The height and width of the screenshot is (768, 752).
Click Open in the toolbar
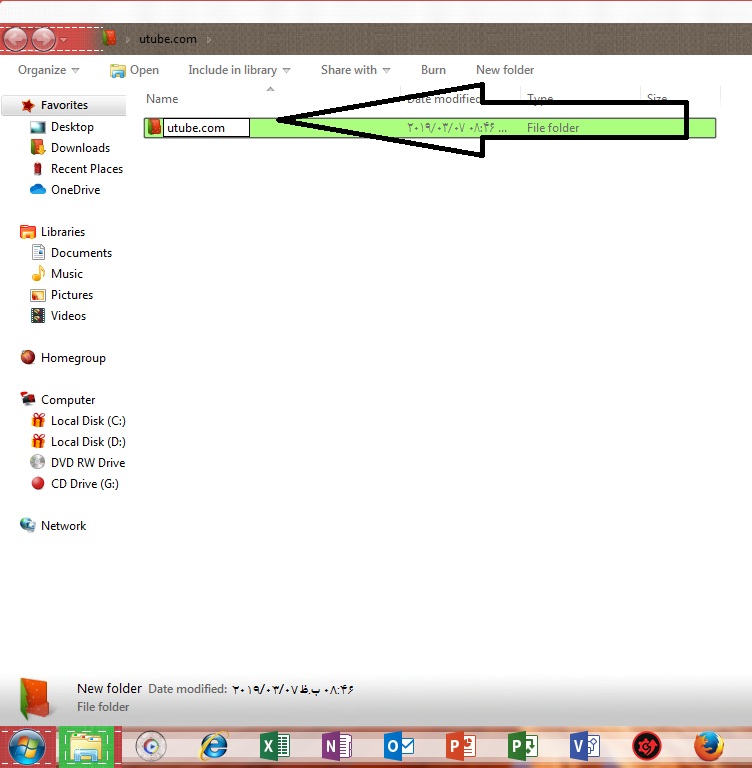coord(134,71)
